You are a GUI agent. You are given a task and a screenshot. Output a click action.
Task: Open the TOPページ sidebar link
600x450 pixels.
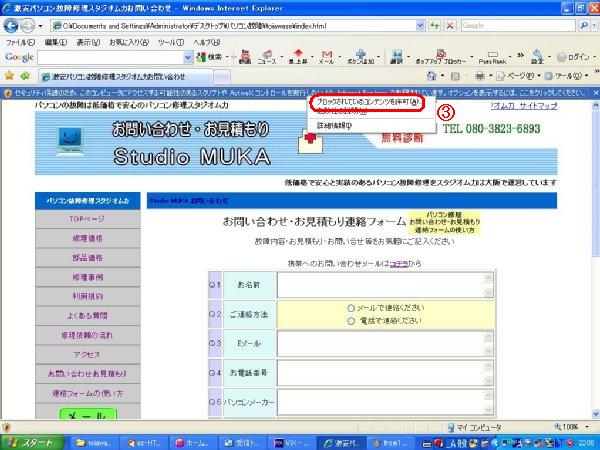coord(87,219)
